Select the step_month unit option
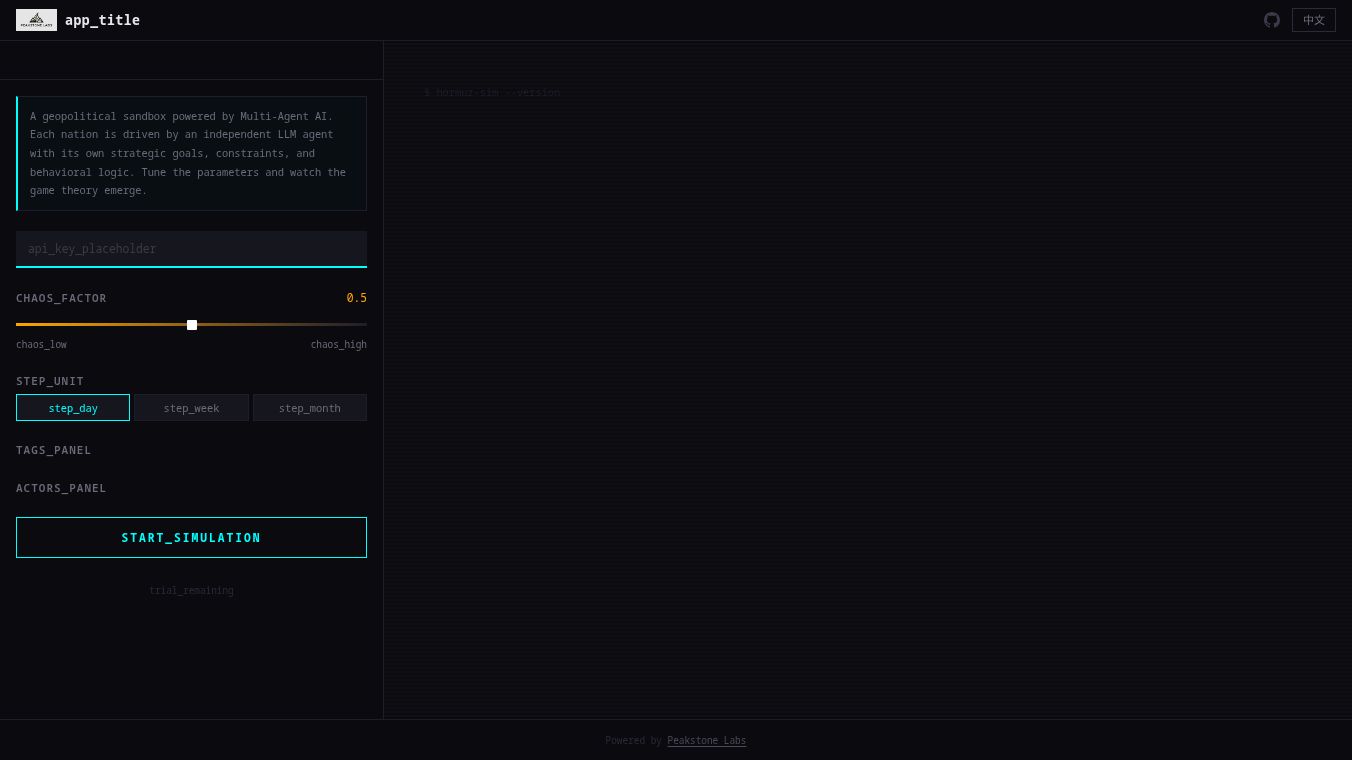Screen dimensions: 1352x760 (x=310, y=408)
